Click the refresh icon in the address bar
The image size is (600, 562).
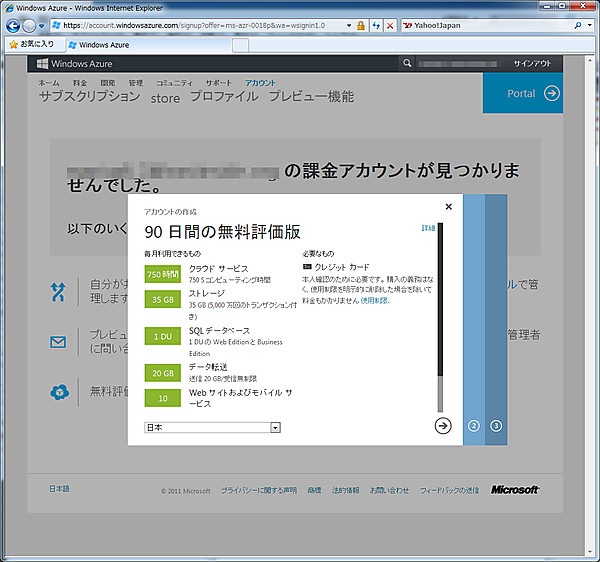pyautogui.click(x=376, y=25)
